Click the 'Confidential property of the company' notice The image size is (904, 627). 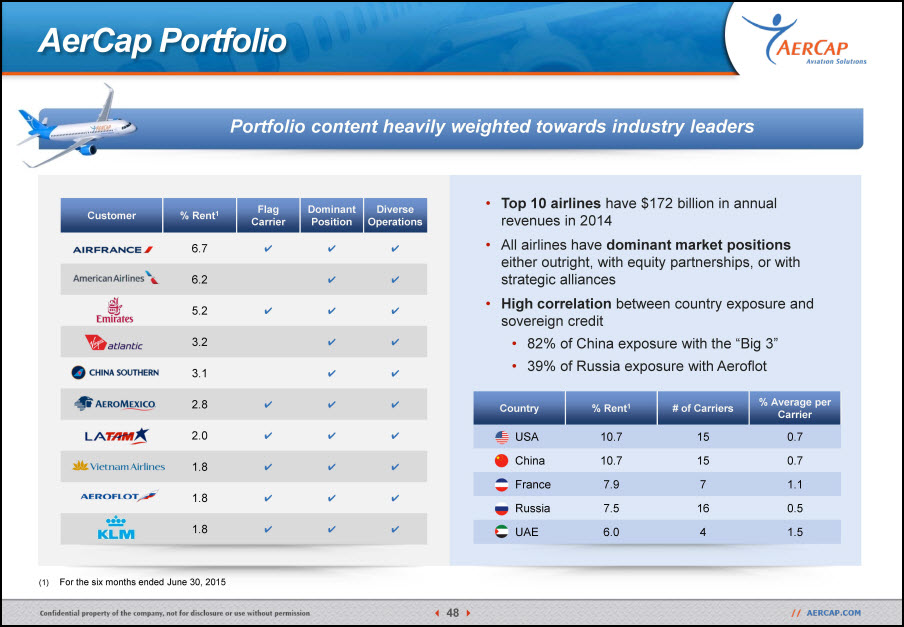click(x=175, y=613)
